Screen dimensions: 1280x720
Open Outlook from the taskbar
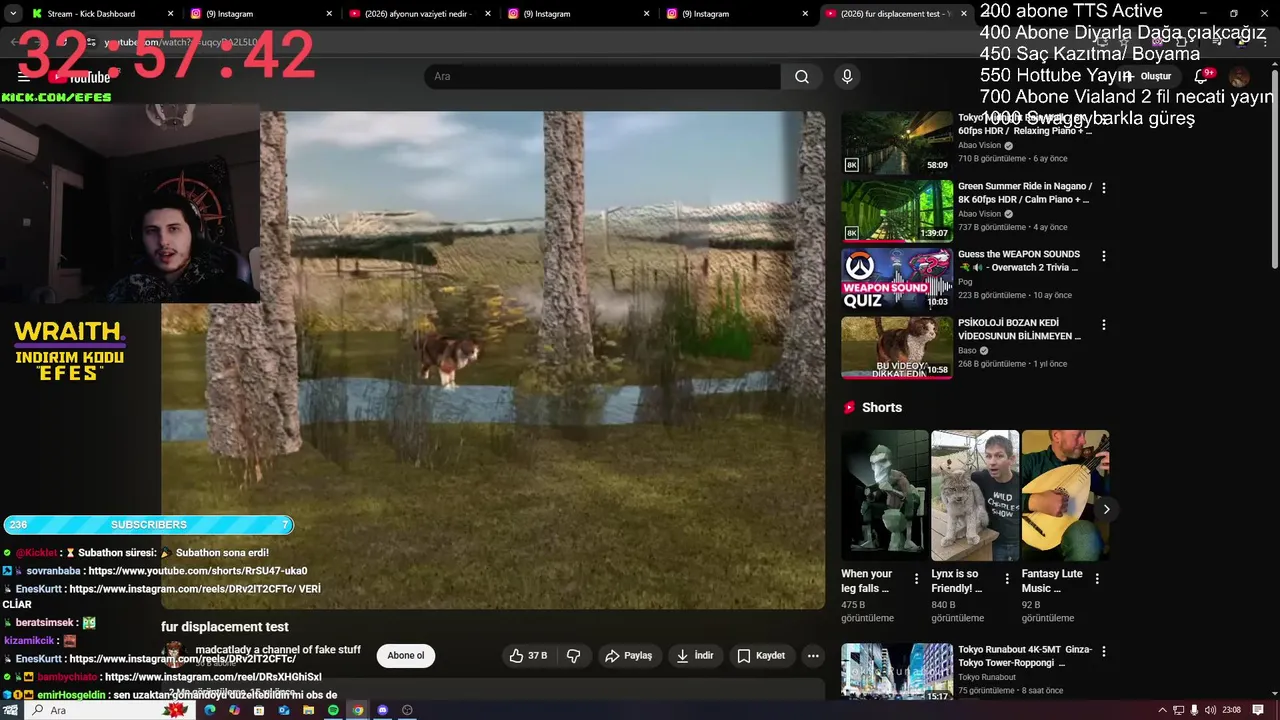pos(284,710)
